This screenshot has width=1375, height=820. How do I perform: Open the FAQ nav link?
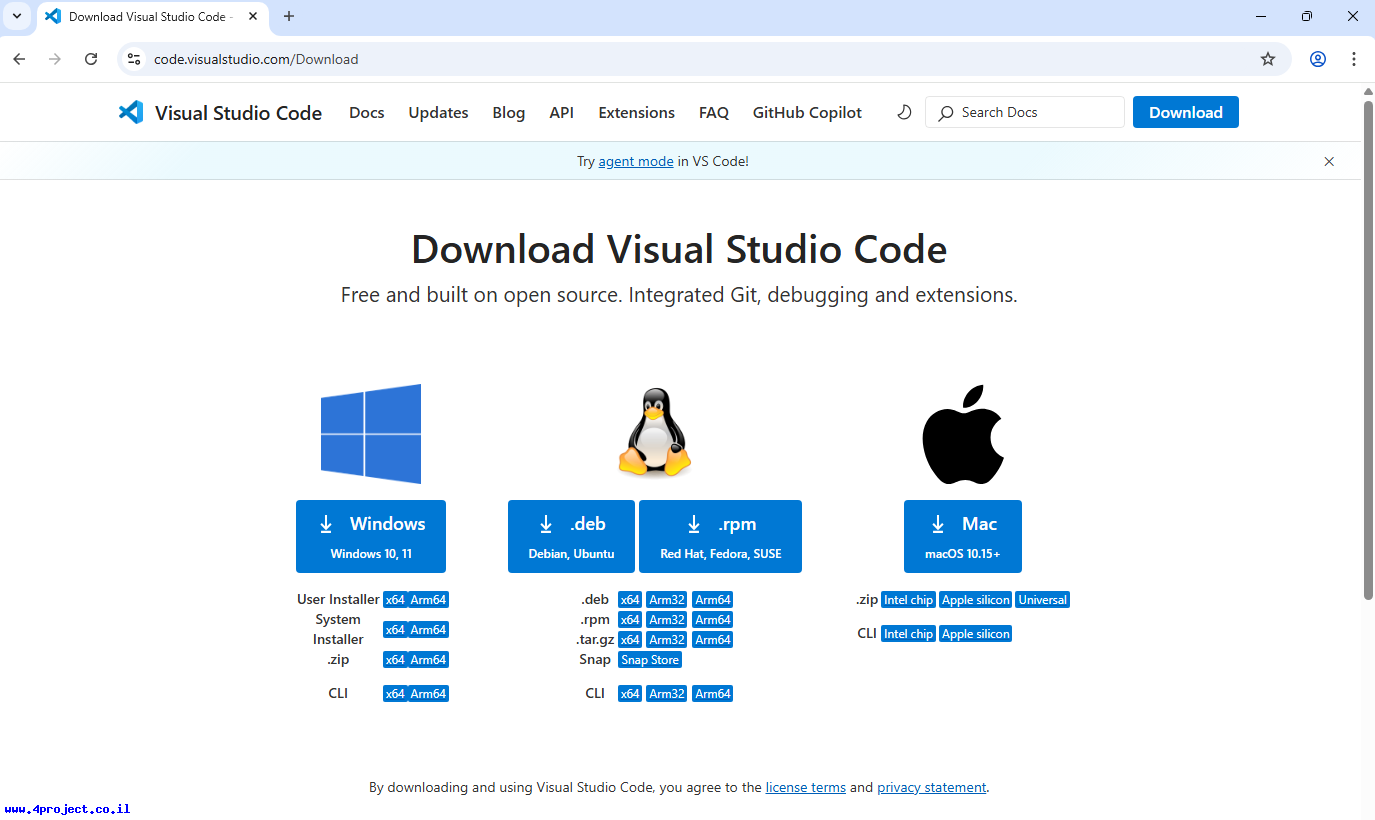coord(714,113)
